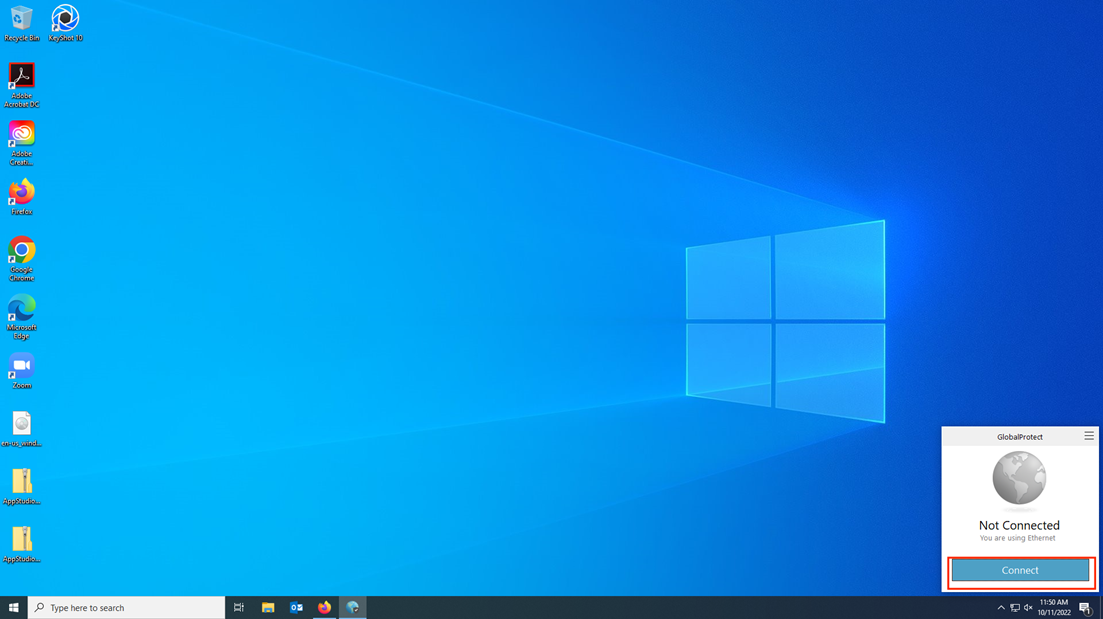The width and height of the screenshot is (1103, 619).
Task: Open Adobe Acrobat DC shortcut
Action: click(21, 75)
